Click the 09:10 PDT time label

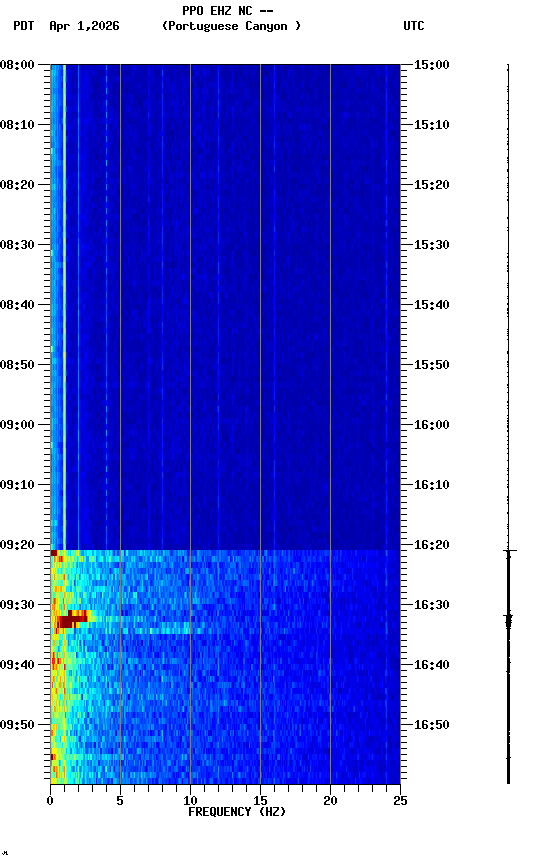[17, 485]
